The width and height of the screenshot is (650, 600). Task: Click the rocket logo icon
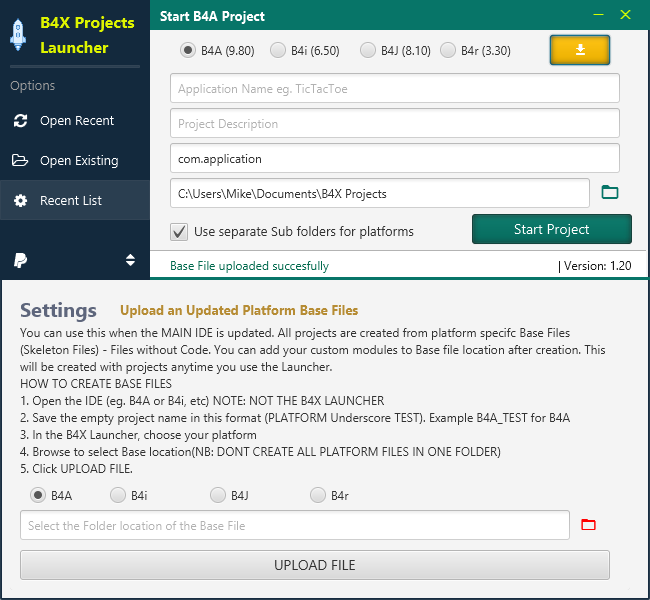coord(18,35)
